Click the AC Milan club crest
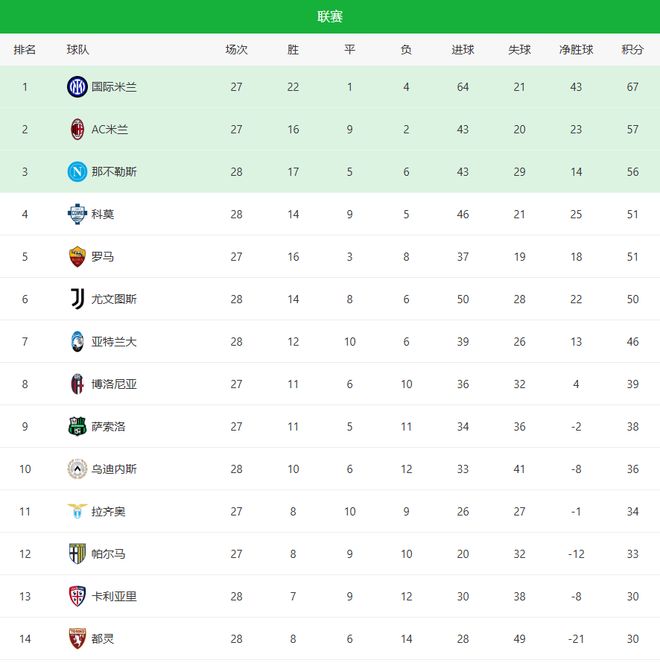660x663 pixels. tap(77, 129)
